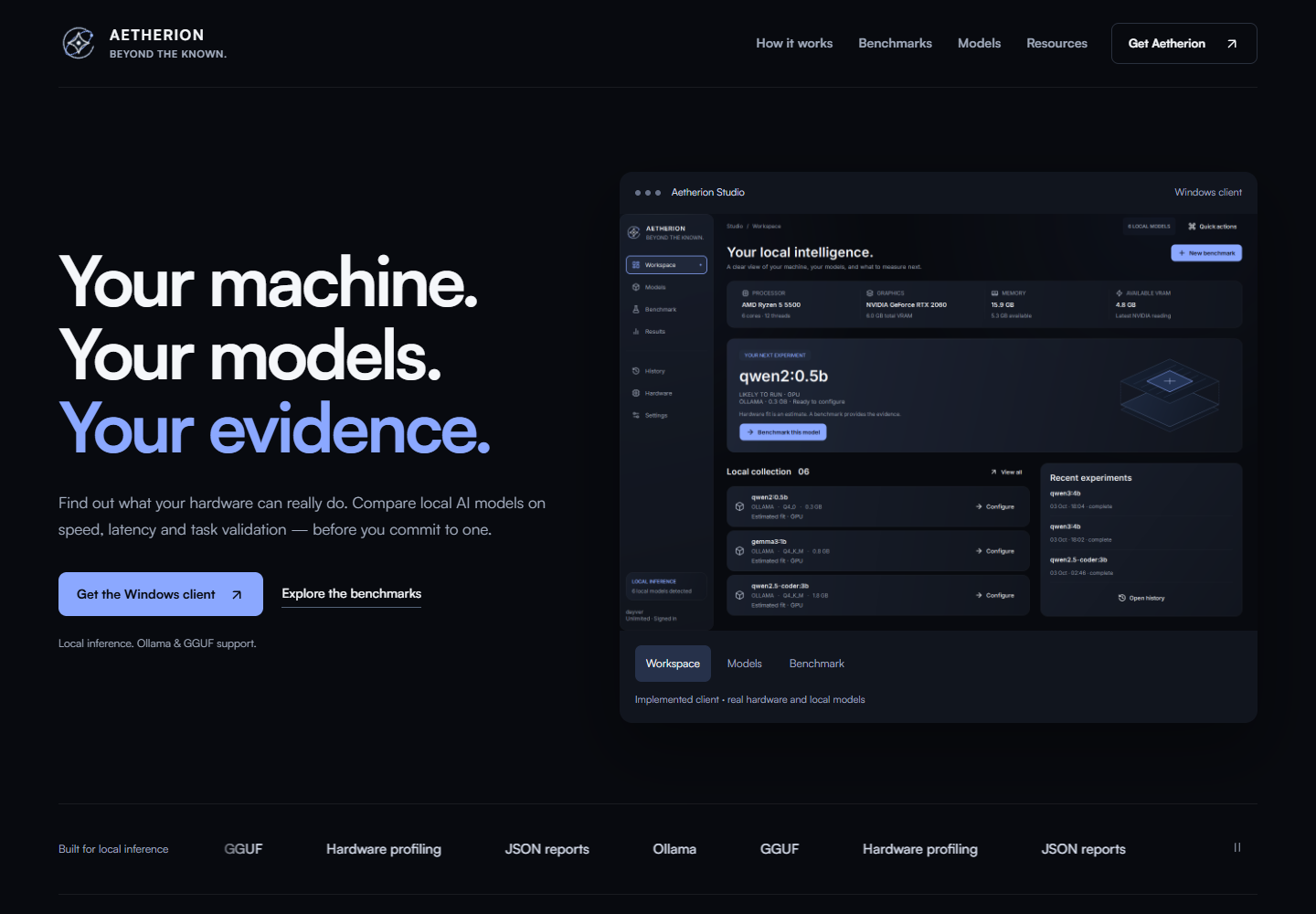This screenshot has width=1316, height=914.
Task: Click Open history clock icon in preview
Action: (x=1122, y=598)
